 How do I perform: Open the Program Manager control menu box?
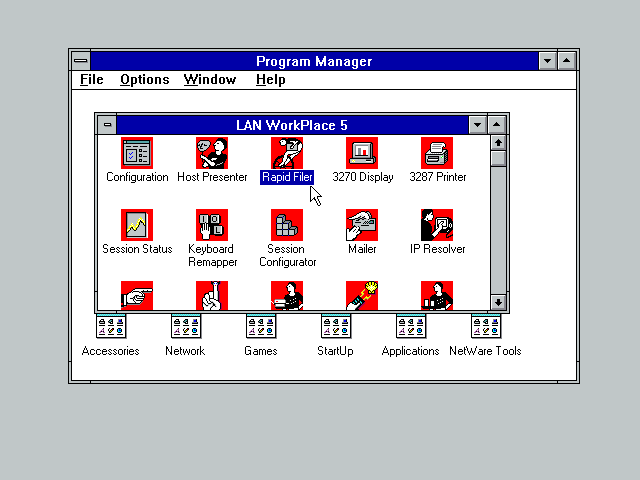coord(81,61)
